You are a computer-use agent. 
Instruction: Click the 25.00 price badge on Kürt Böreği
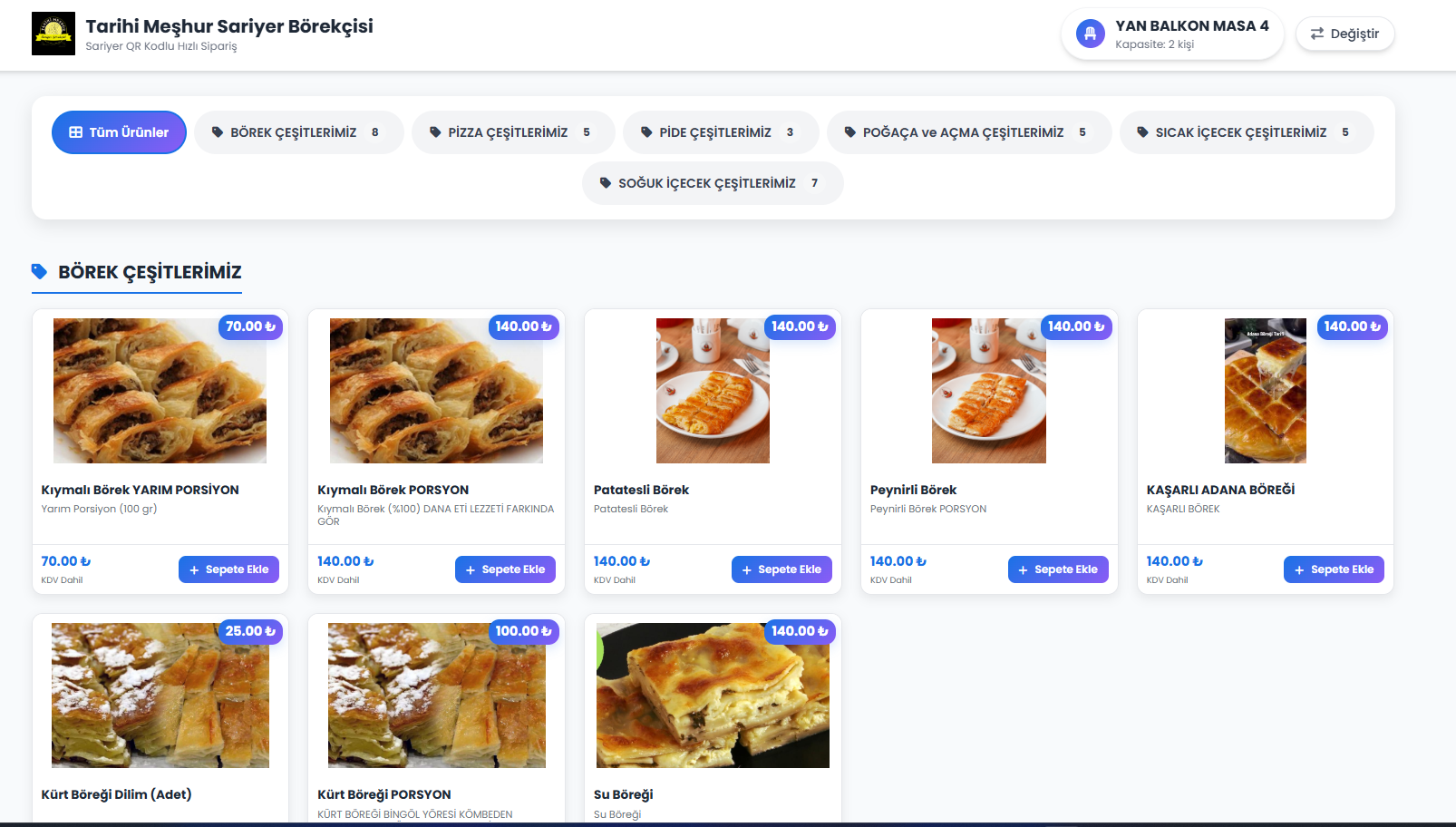250,631
